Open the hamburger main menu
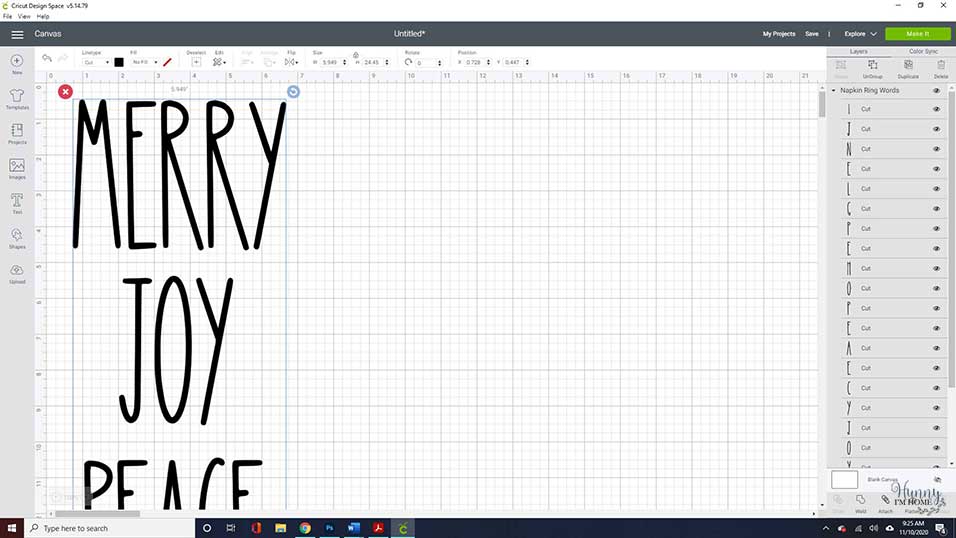Screen dimensions: 956x538 [17, 34]
